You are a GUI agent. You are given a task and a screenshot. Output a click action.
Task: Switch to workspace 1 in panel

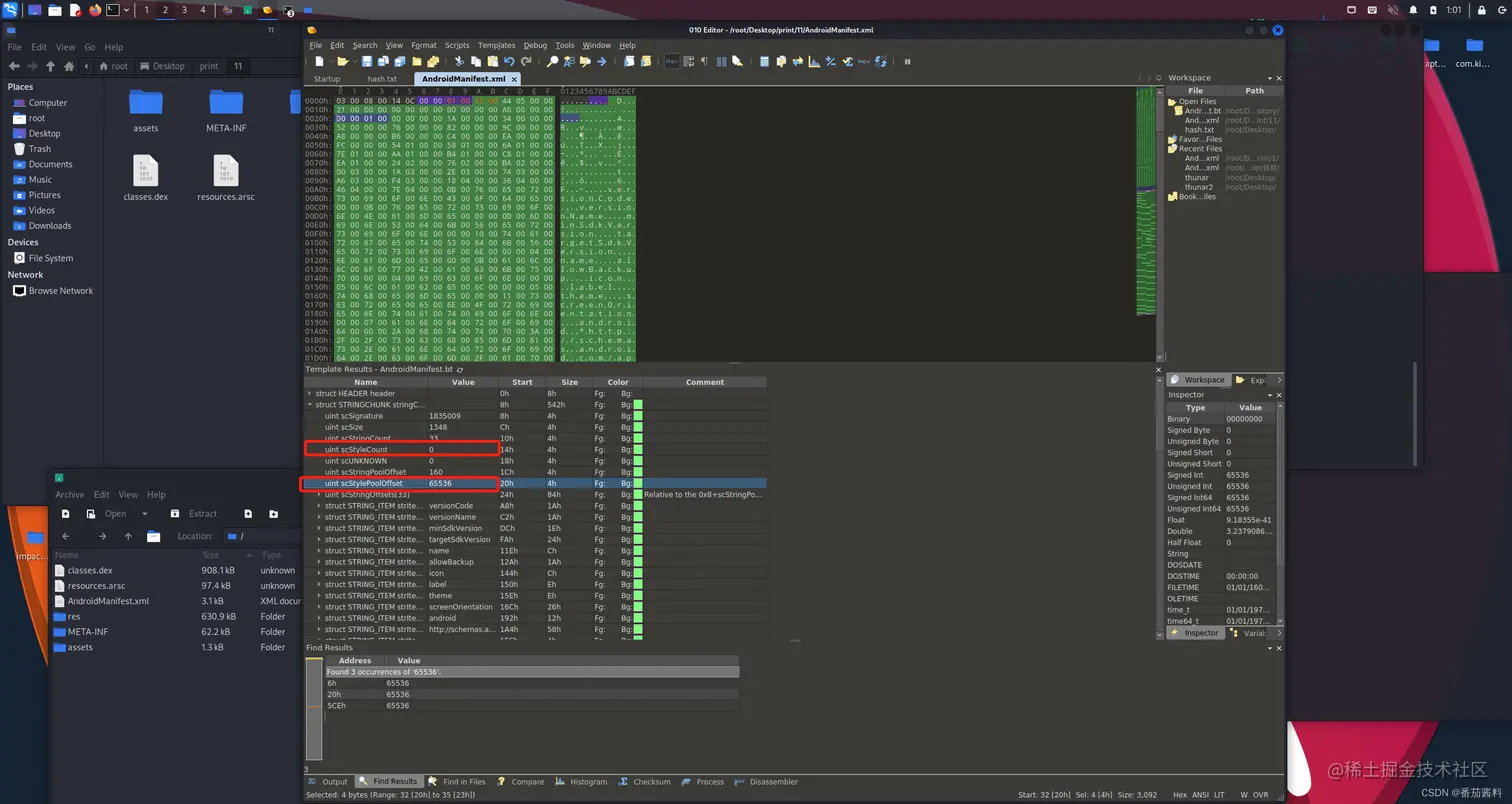click(147, 10)
